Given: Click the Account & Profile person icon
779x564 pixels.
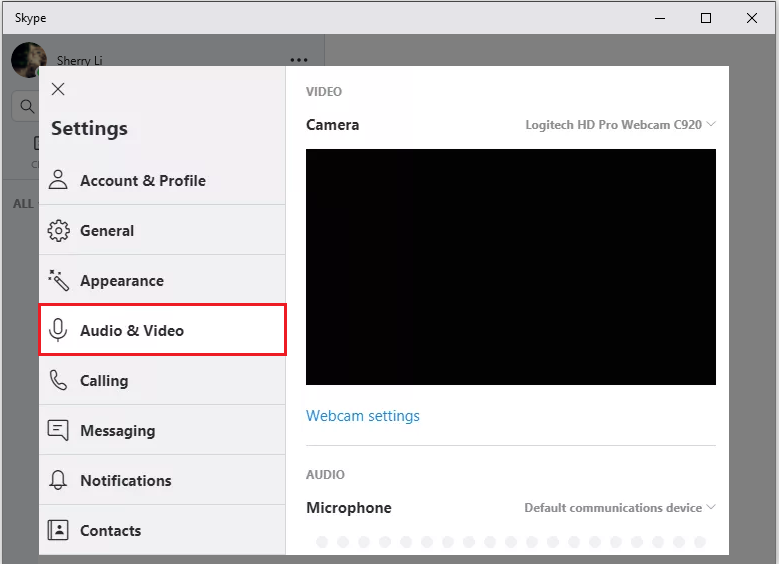Looking at the screenshot, I should (x=58, y=180).
